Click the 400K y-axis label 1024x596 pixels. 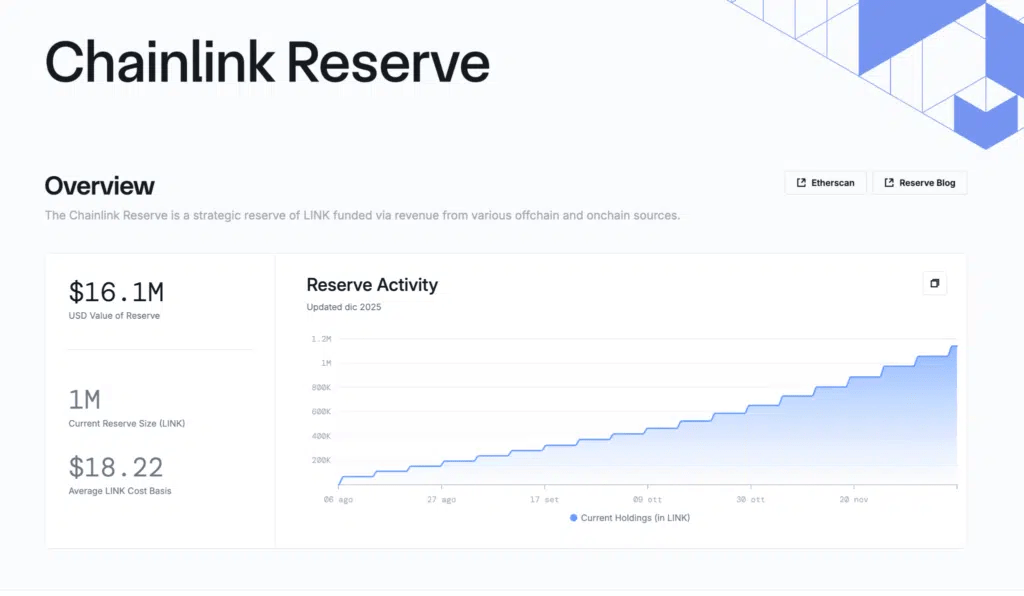point(321,436)
